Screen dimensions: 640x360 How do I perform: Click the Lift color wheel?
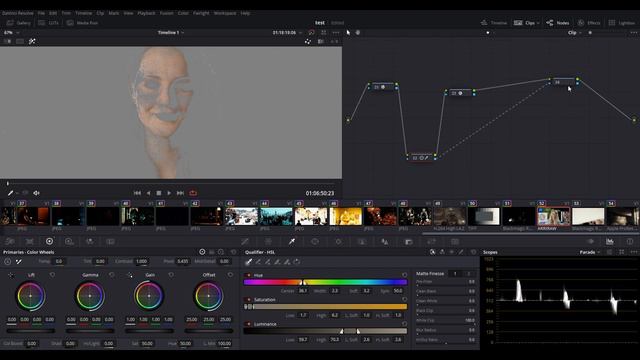pyautogui.click(x=31, y=296)
